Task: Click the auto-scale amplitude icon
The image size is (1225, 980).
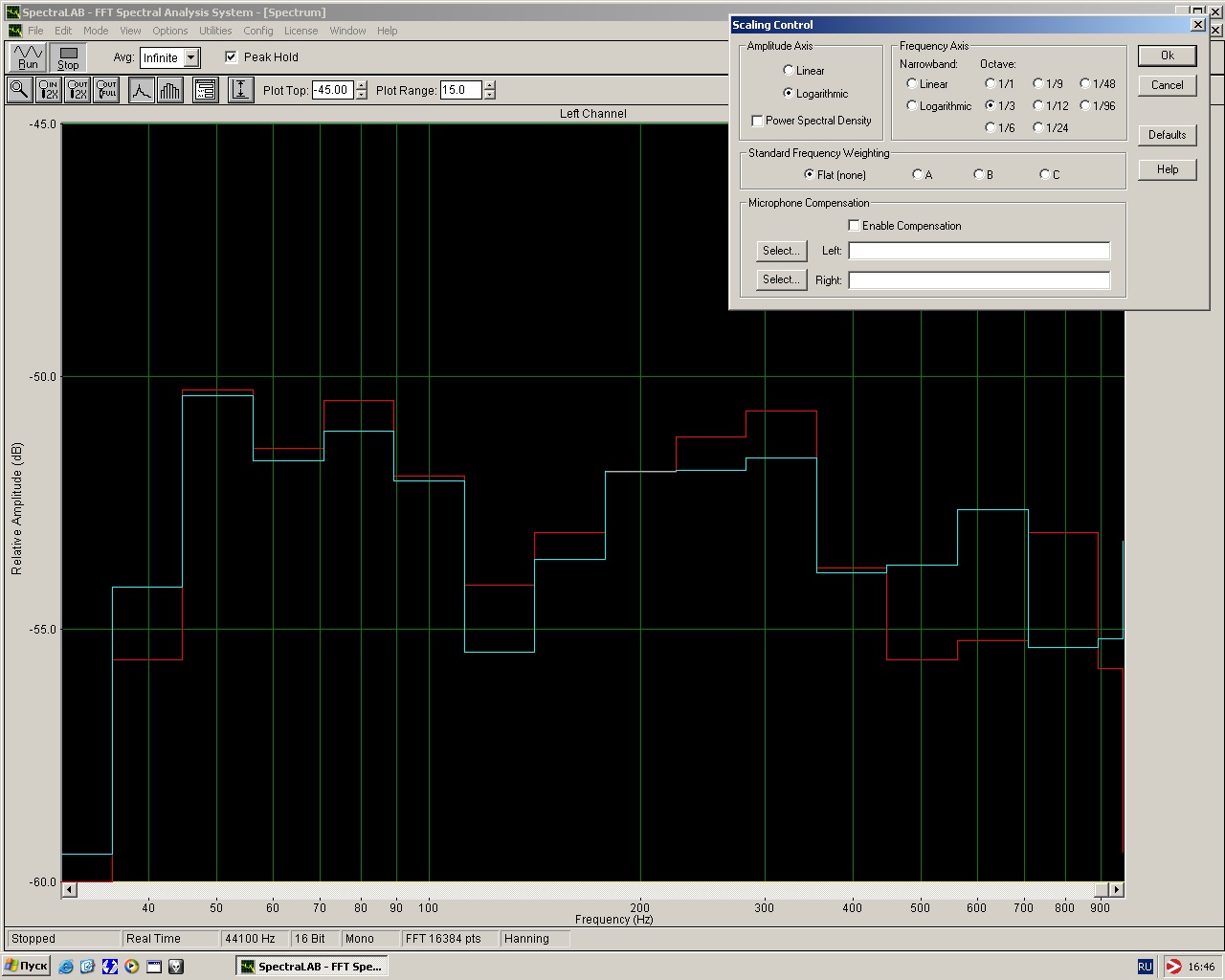Action: click(x=240, y=90)
